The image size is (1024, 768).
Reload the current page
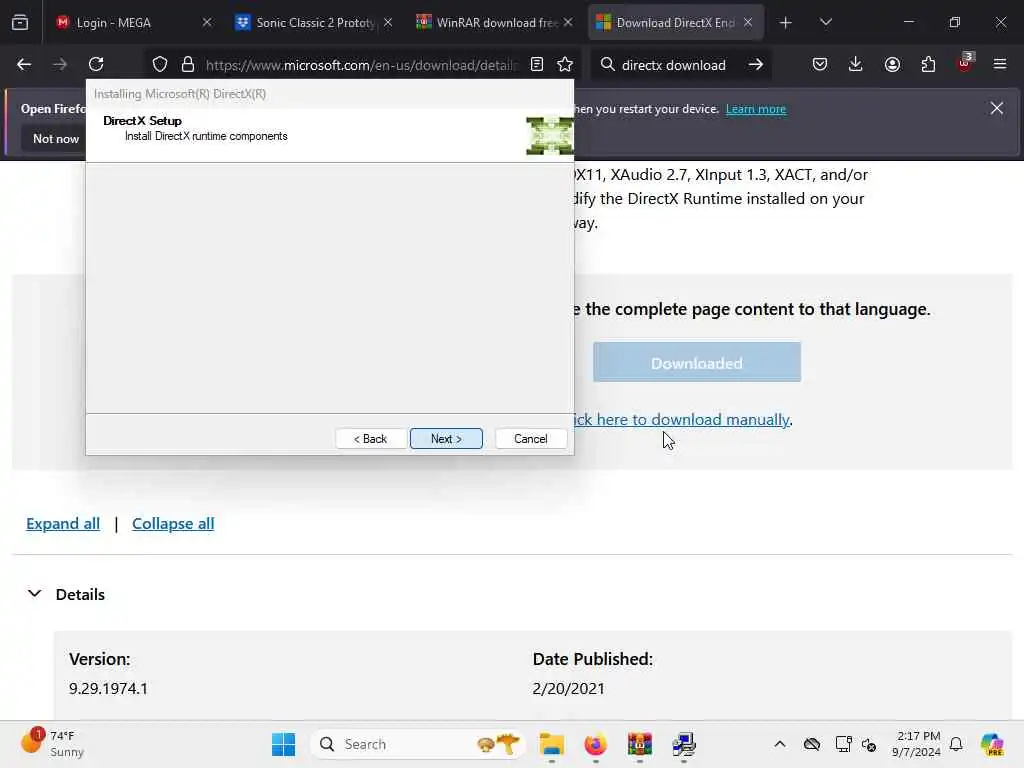[x=96, y=64]
